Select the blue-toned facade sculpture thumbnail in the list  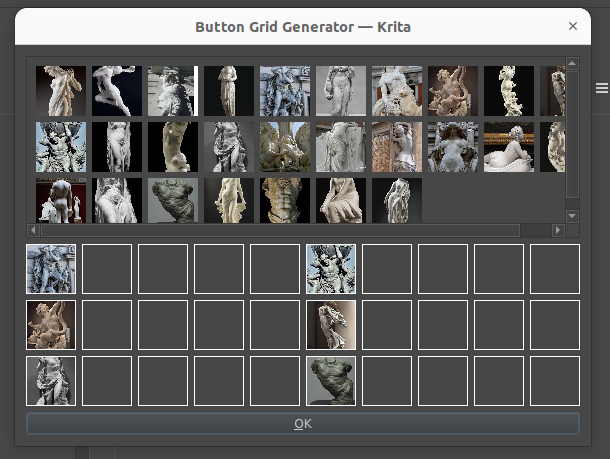pos(285,91)
